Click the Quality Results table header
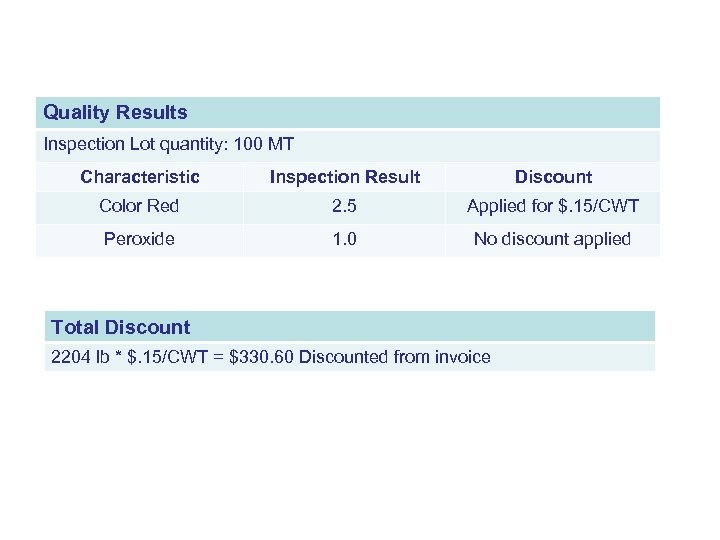Image resolution: width=720 pixels, height=540 pixels. pyautogui.click(x=115, y=112)
